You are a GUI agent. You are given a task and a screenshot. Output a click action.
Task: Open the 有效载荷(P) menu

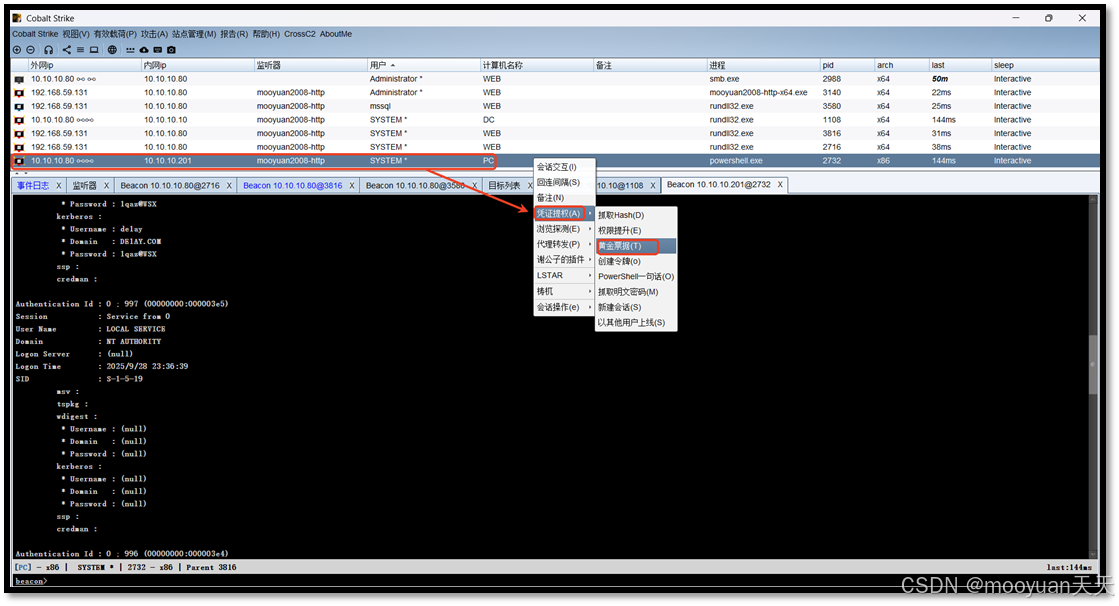[x=115, y=34]
